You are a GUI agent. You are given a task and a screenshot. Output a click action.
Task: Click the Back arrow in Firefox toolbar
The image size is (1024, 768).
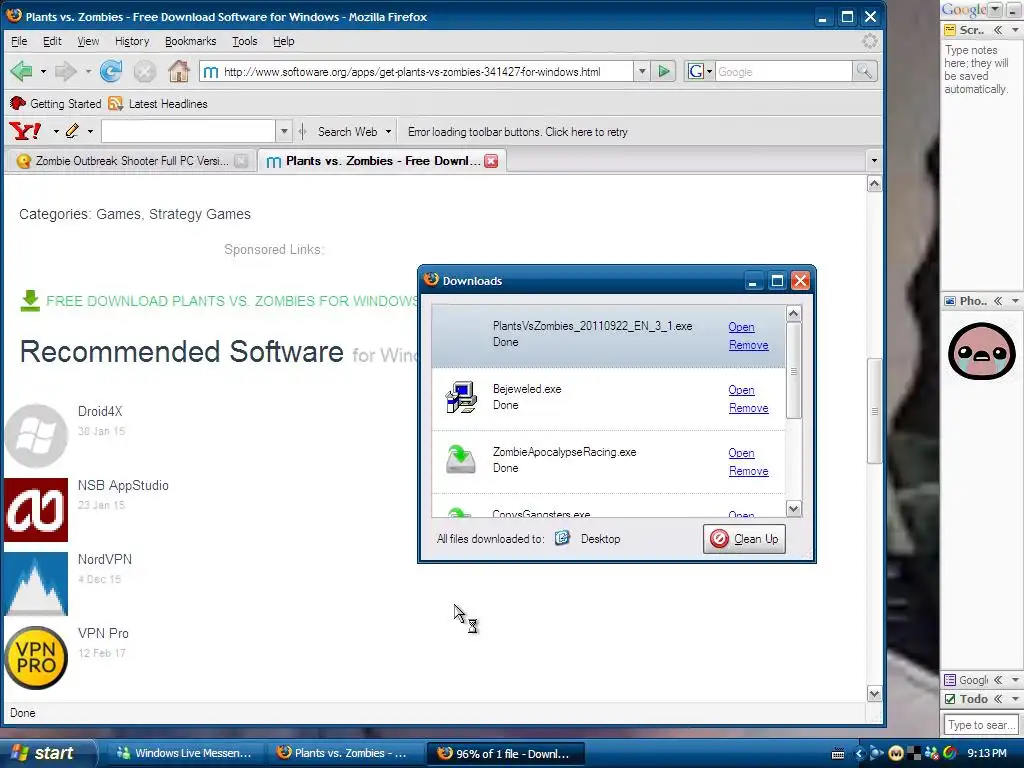point(22,71)
